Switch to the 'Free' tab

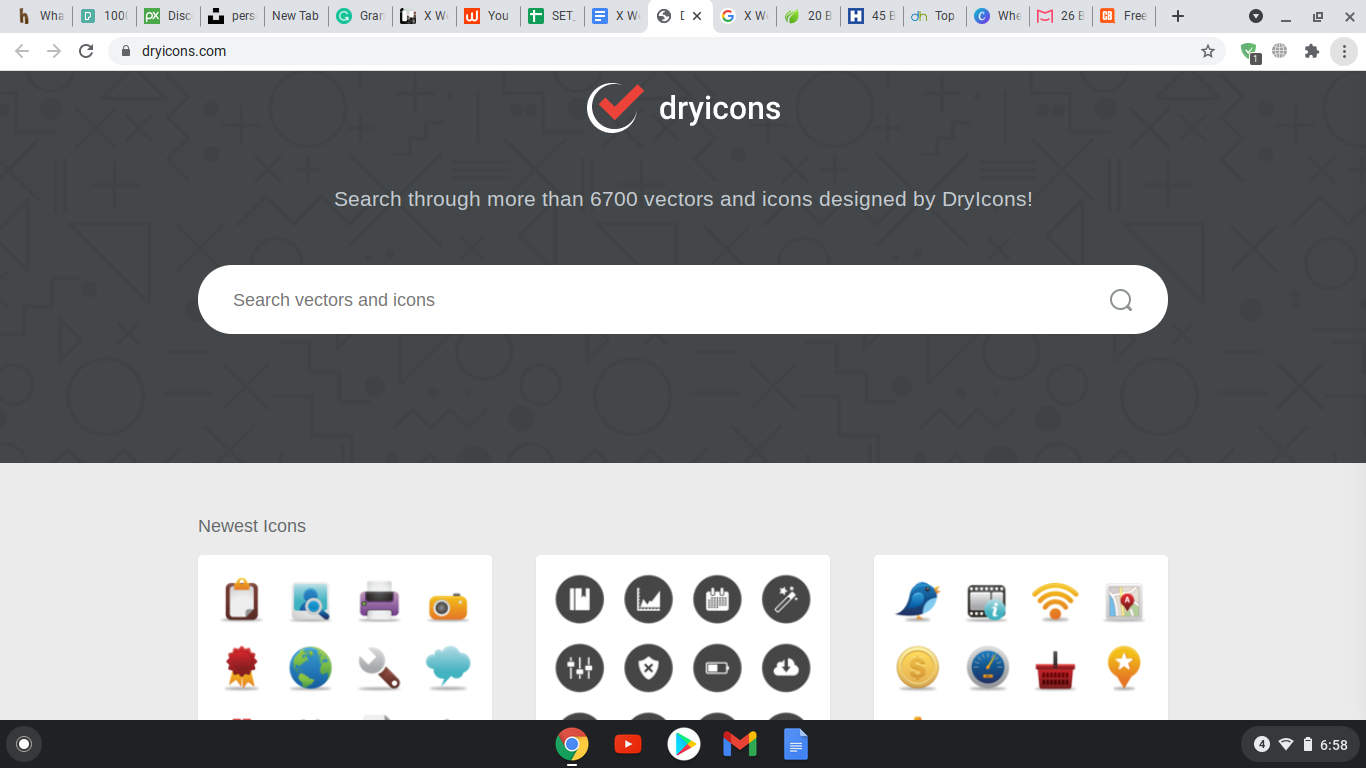click(x=1125, y=16)
